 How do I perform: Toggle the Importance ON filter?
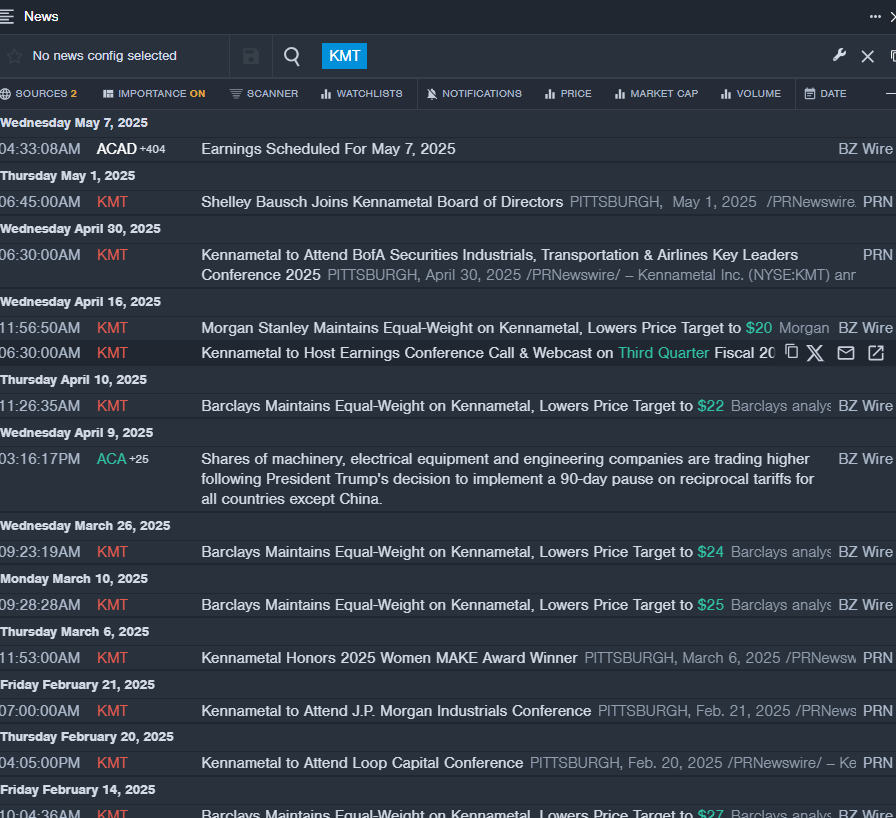(154, 94)
